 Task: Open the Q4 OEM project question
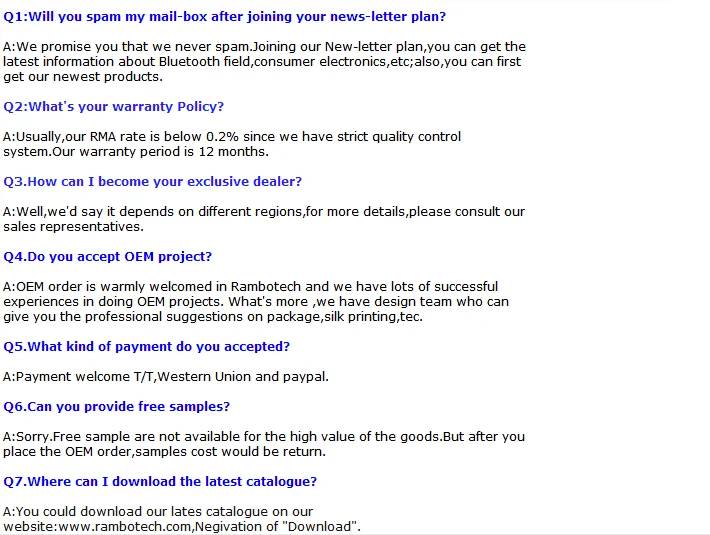point(107,257)
